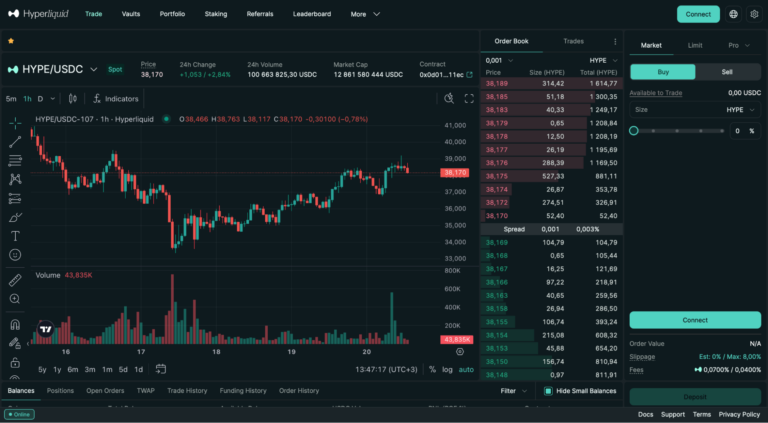The image size is (768, 423).
Task: Toggle log scale on chart
Action: click(447, 369)
